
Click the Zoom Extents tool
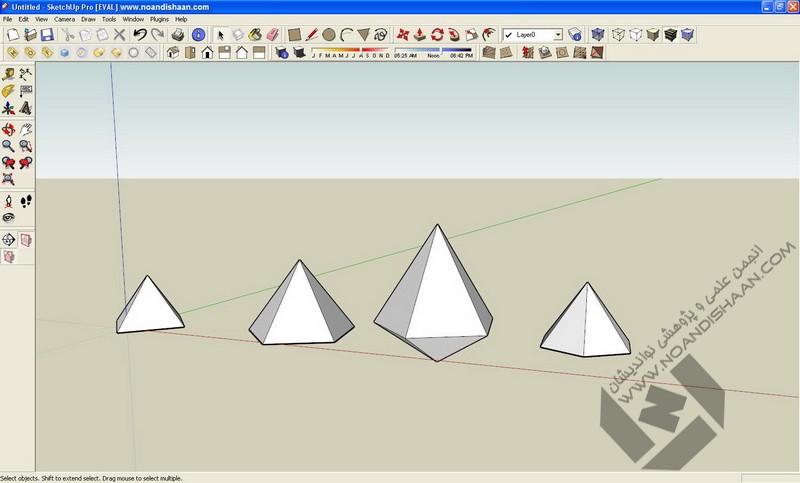8,179
